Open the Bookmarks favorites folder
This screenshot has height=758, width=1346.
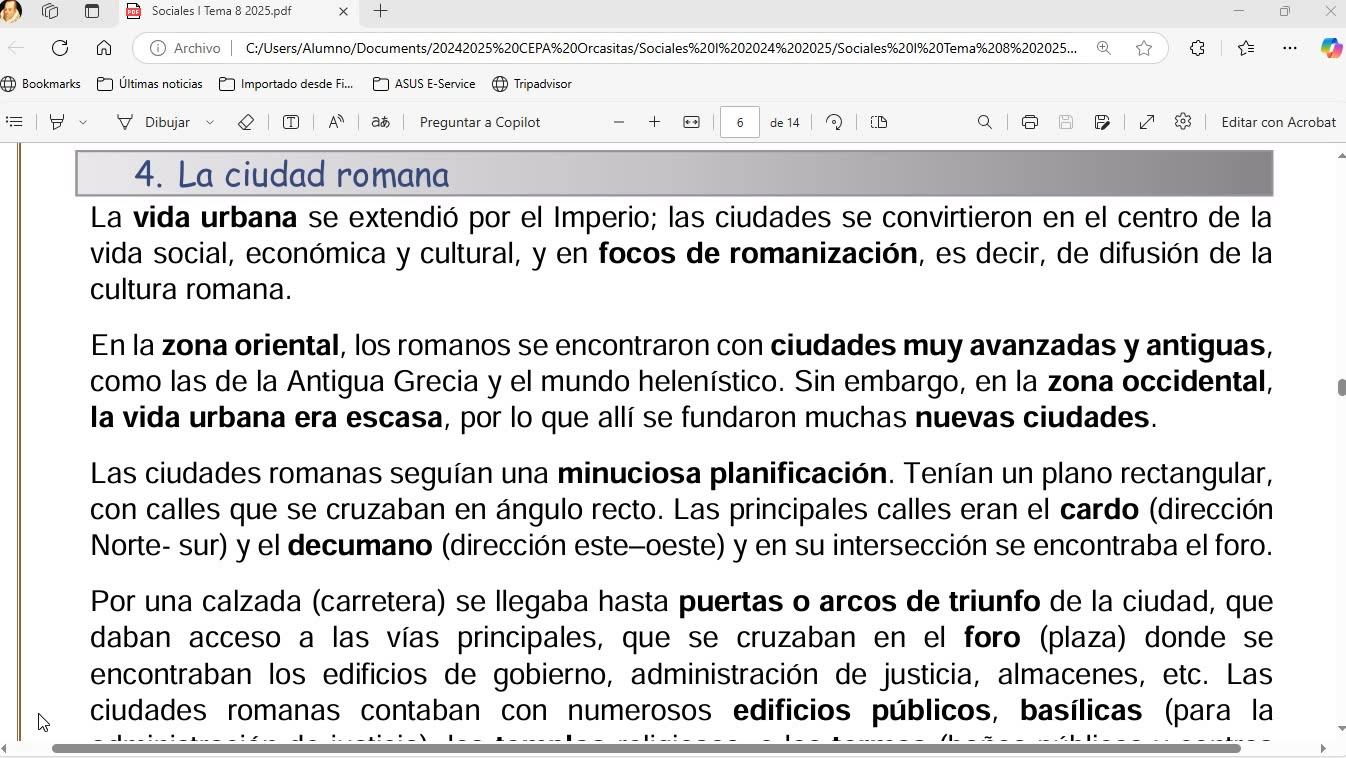pos(41,84)
